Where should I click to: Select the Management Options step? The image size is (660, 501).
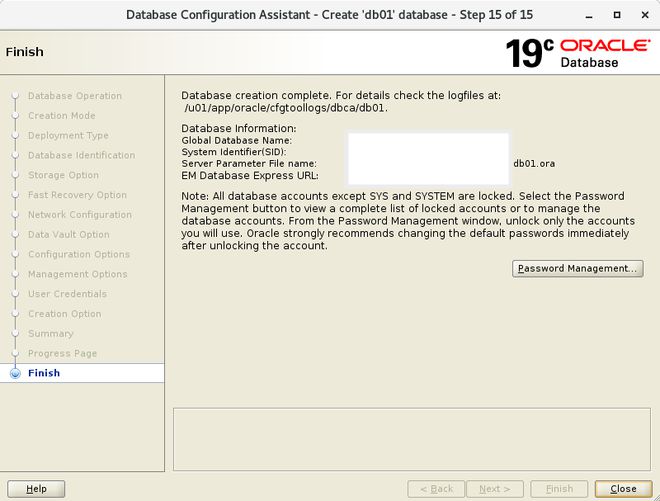click(x=77, y=274)
